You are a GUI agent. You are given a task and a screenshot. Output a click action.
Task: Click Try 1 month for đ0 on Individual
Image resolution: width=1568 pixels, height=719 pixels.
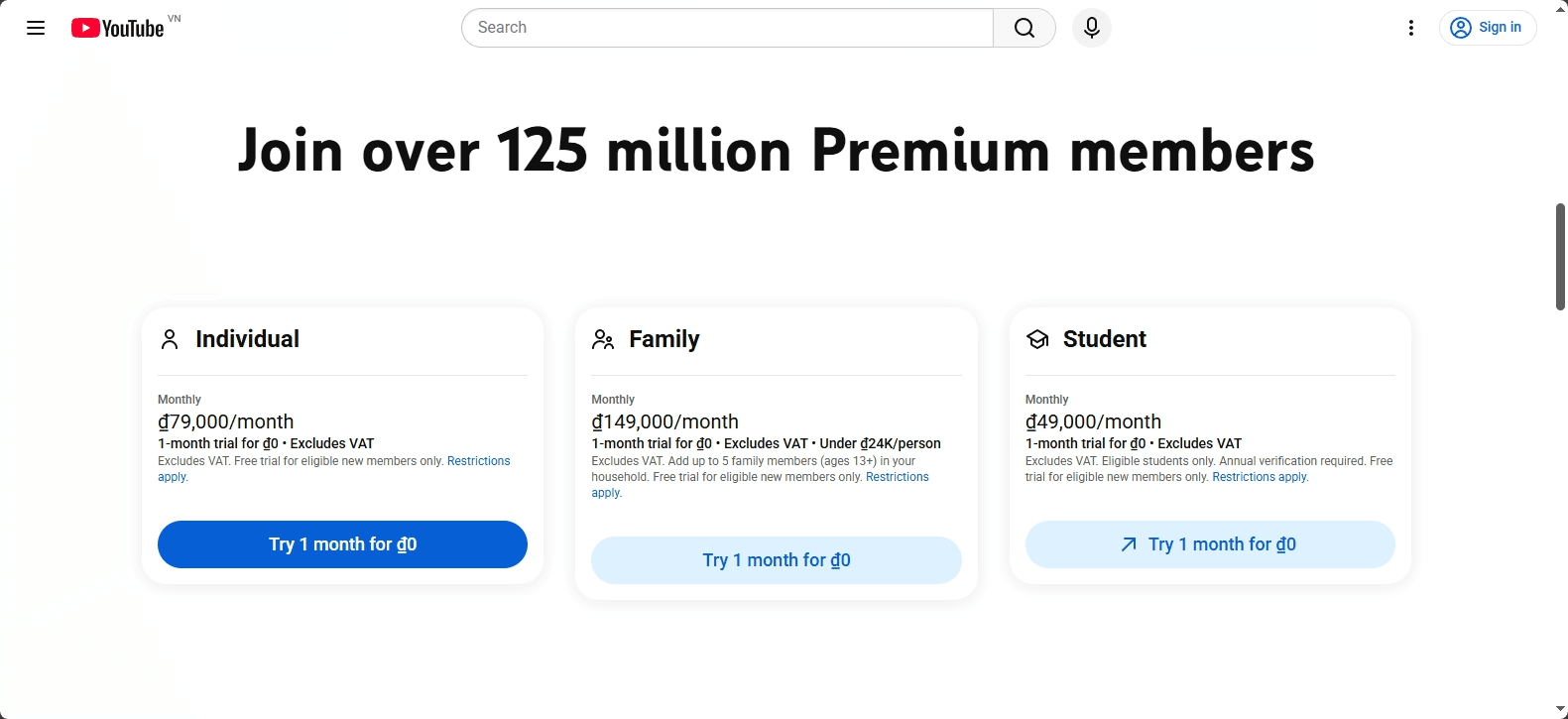(341, 544)
